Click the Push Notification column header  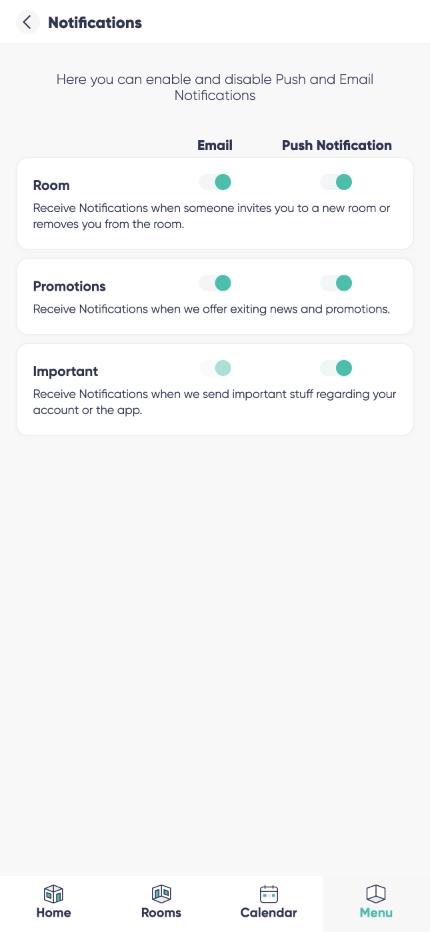pos(337,145)
